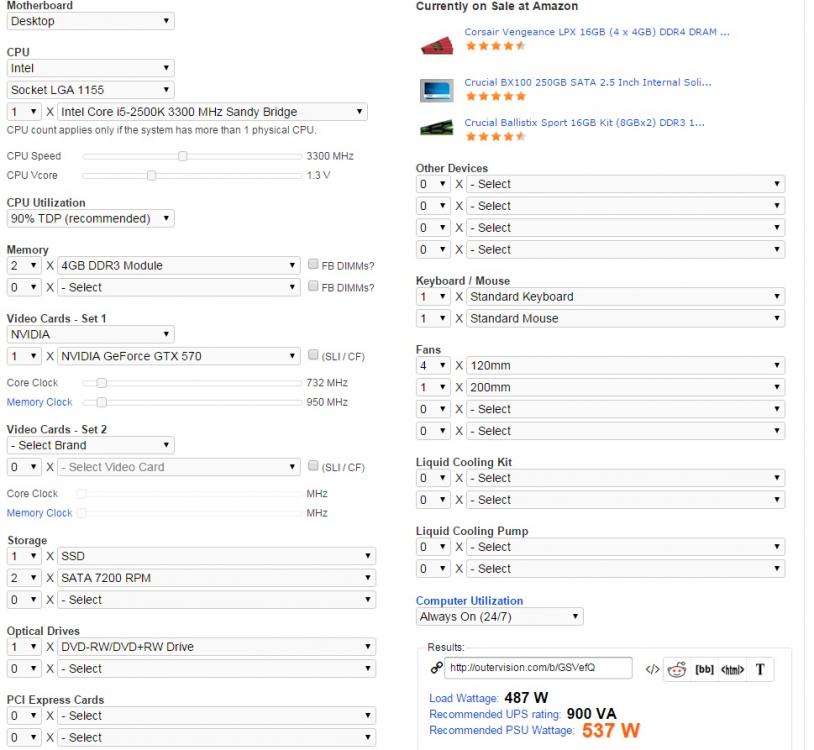814x750 pixels.
Task: Click the plain text T icon
Action: click(x=760, y=669)
